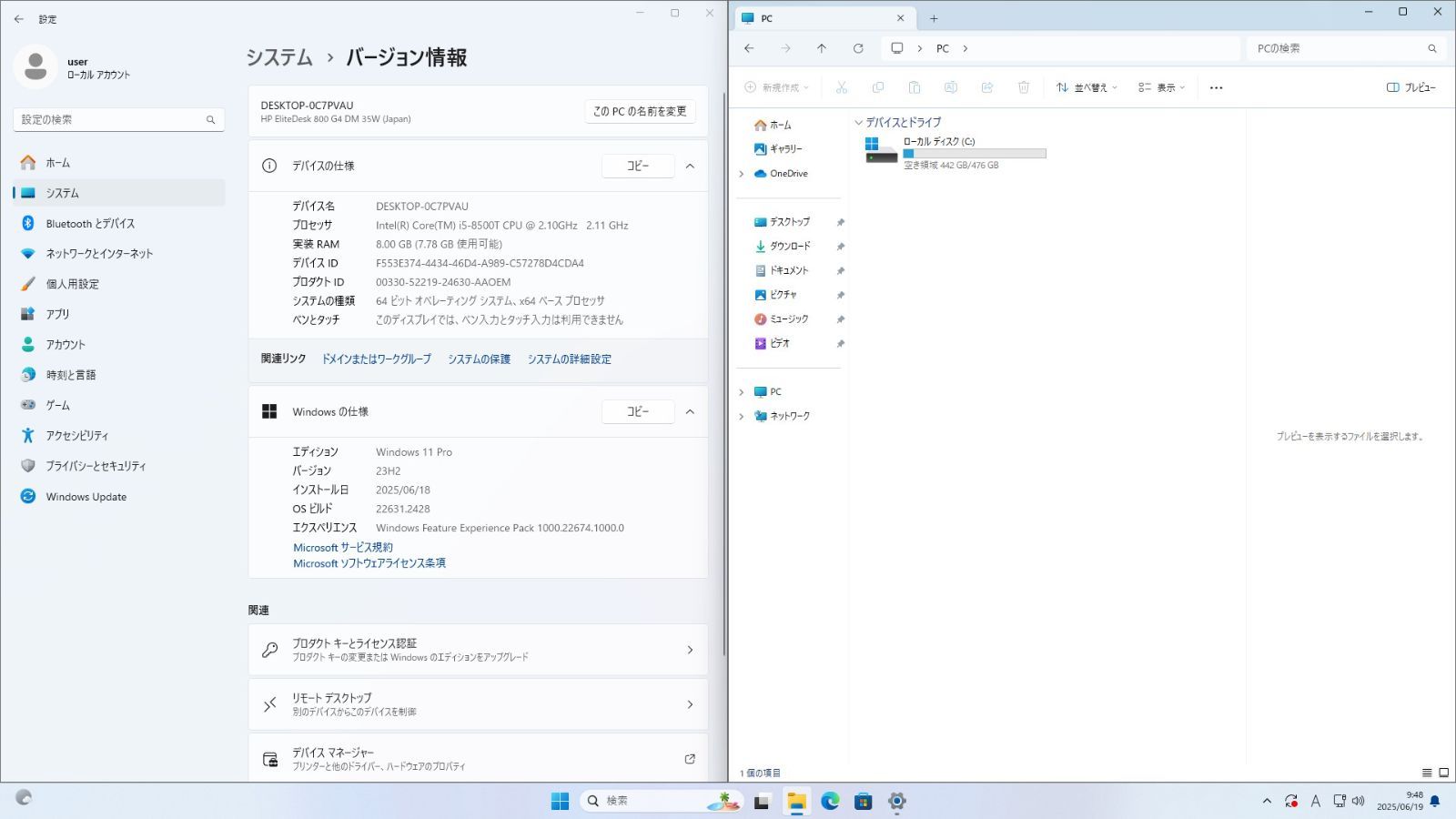Click the Paste clipboard icon in Explorer

click(x=915, y=87)
